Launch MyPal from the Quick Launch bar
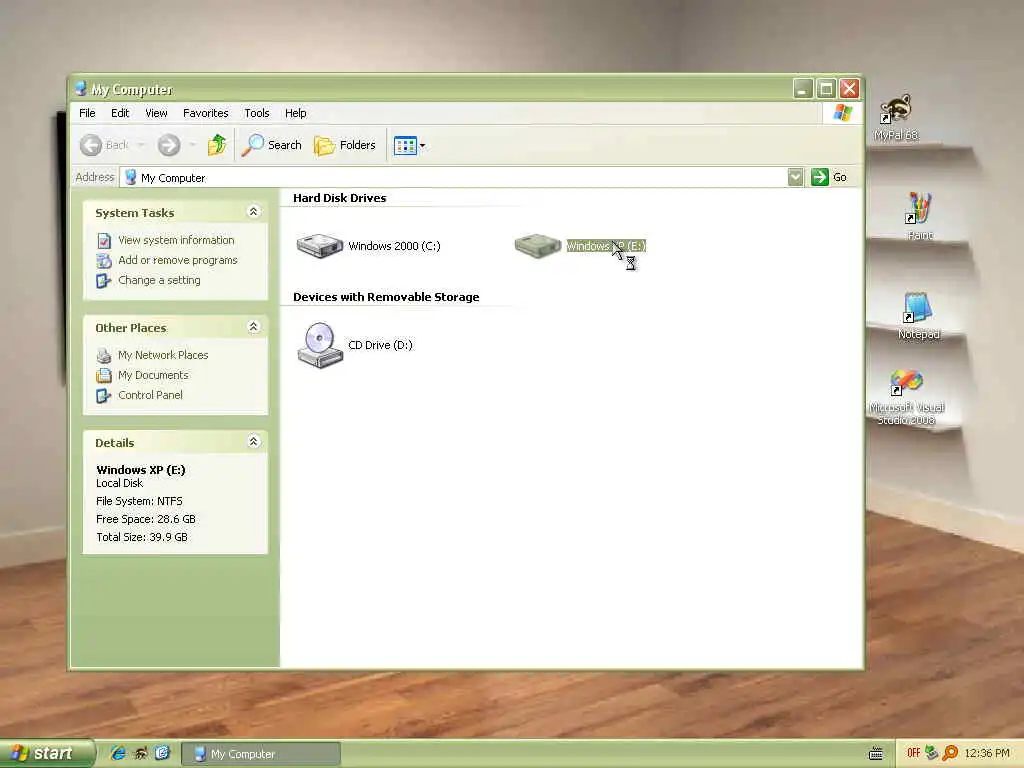 coord(140,754)
